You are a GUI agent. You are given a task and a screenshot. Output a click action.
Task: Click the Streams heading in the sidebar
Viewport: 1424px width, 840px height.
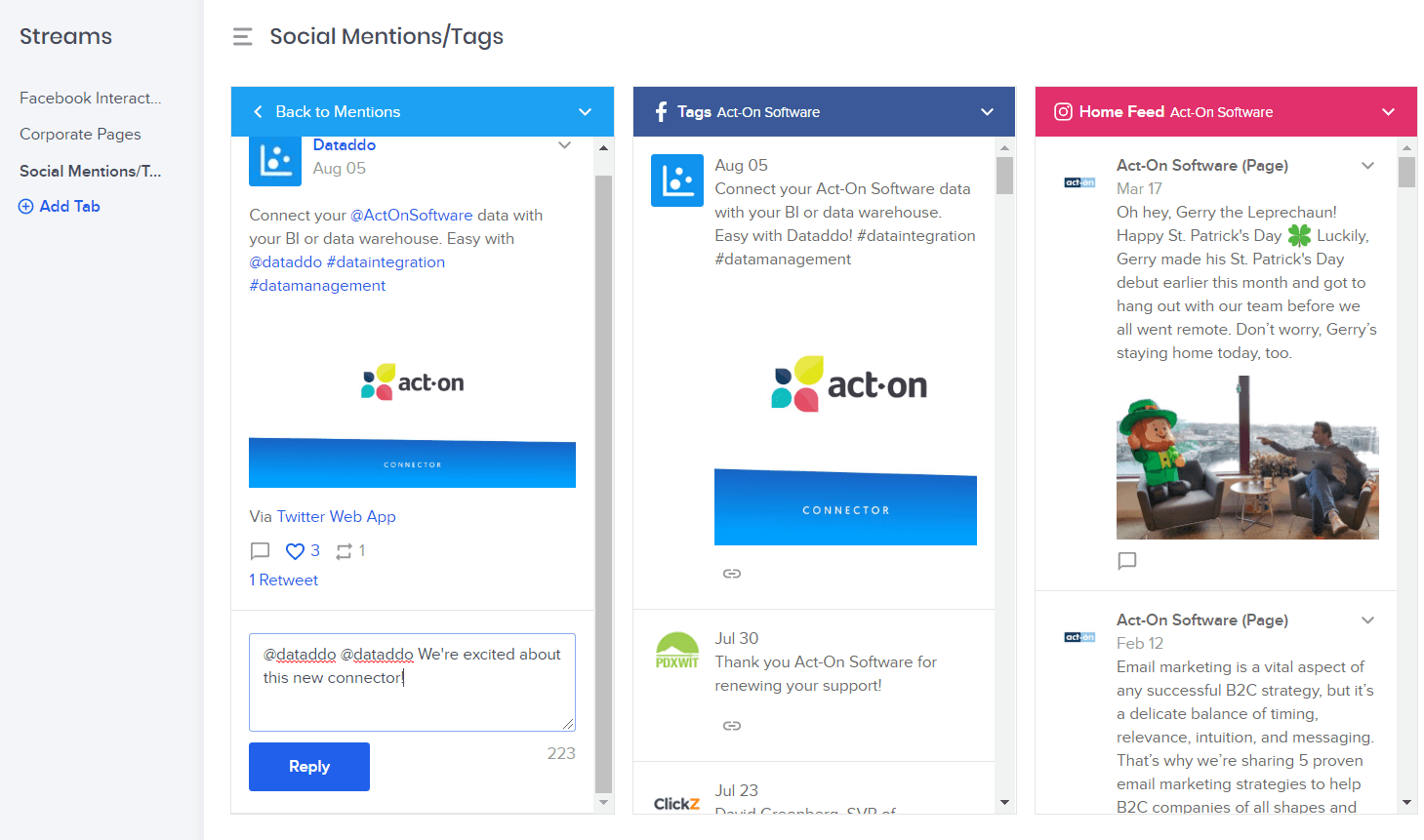coord(66,37)
